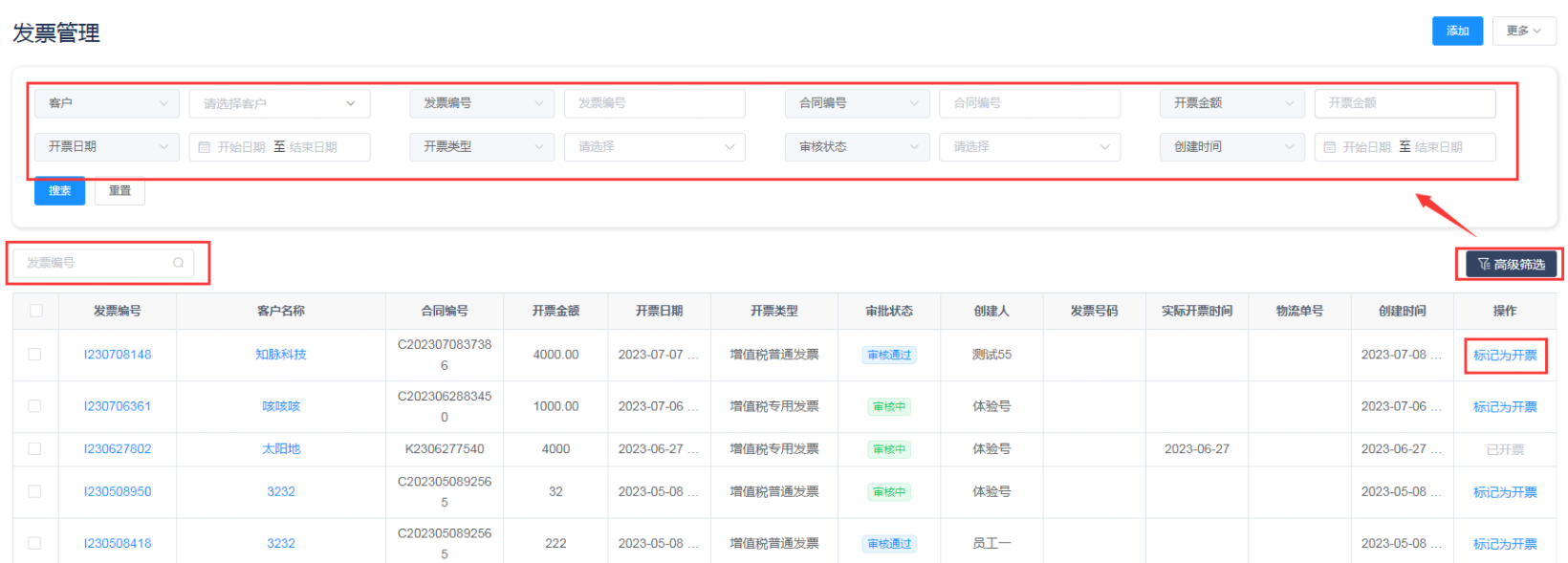Click the 开票金额 column header
1568x563 pixels.
coord(555,311)
